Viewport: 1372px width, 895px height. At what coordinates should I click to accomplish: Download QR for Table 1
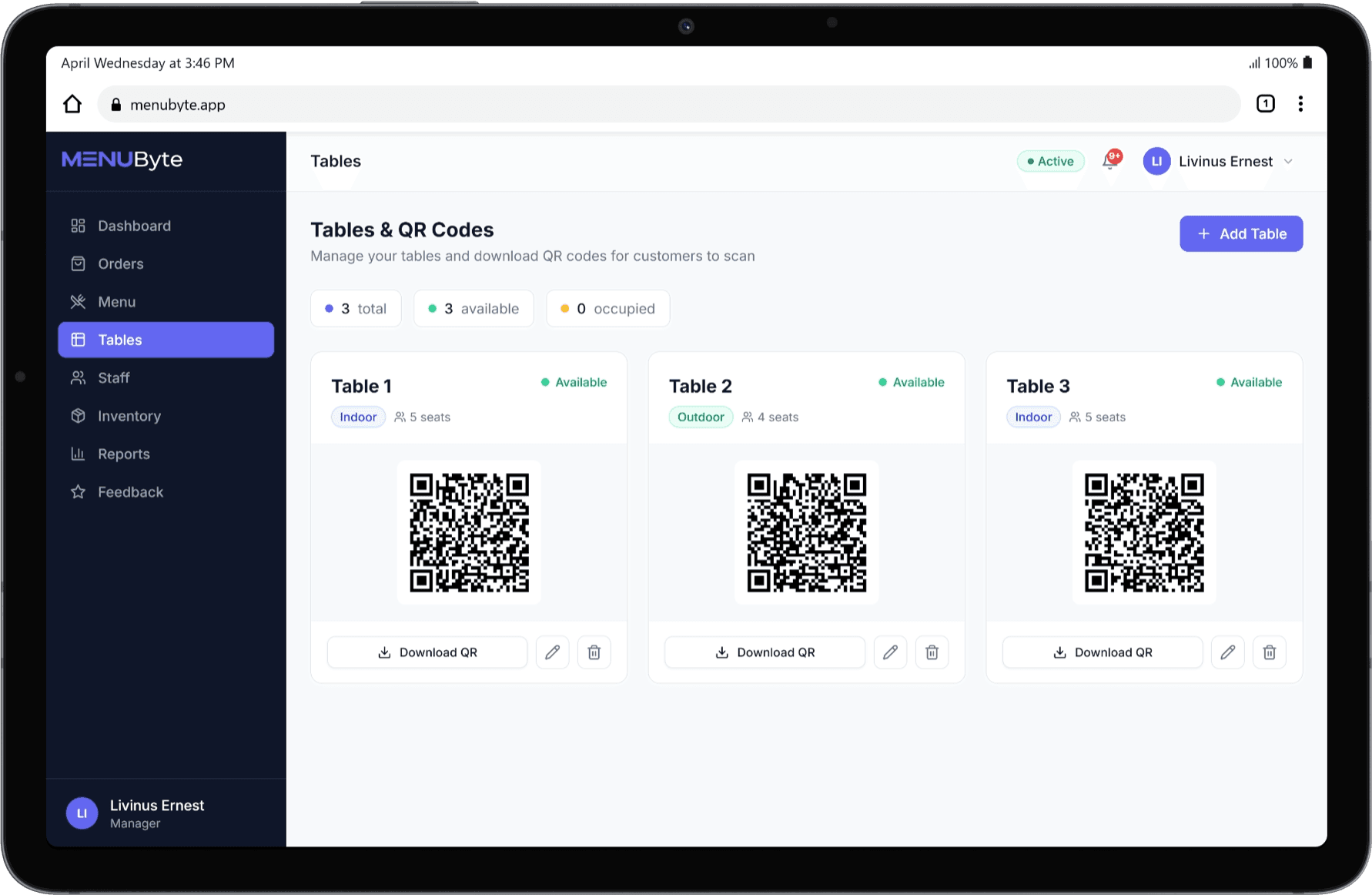[x=427, y=652]
